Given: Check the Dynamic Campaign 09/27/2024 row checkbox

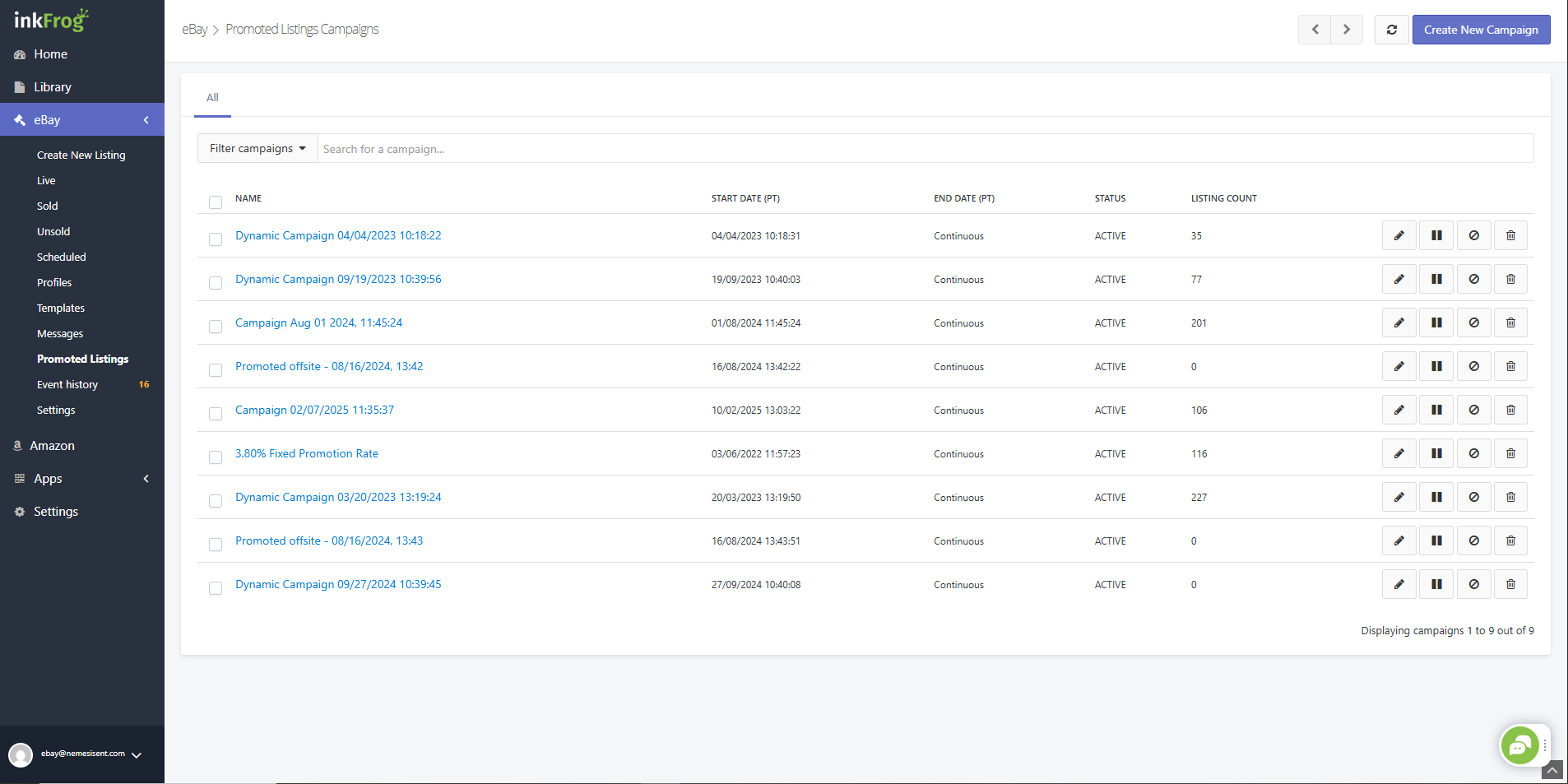Looking at the screenshot, I should coord(216,588).
